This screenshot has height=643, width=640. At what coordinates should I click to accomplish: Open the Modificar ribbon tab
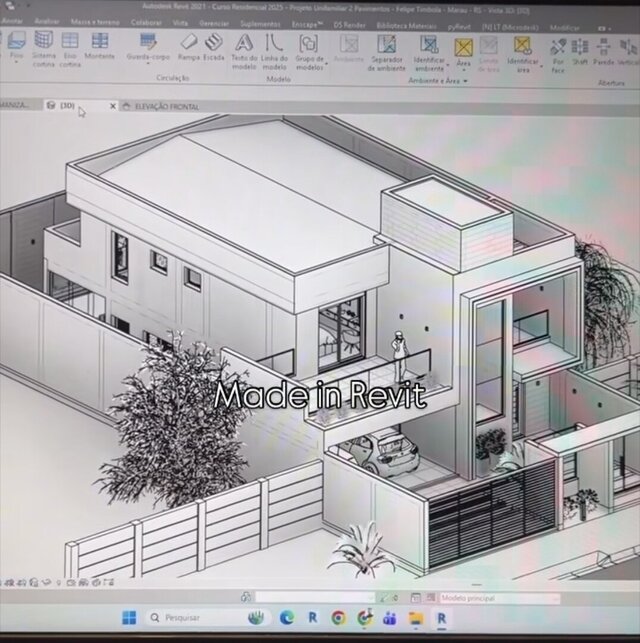pos(565,28)
